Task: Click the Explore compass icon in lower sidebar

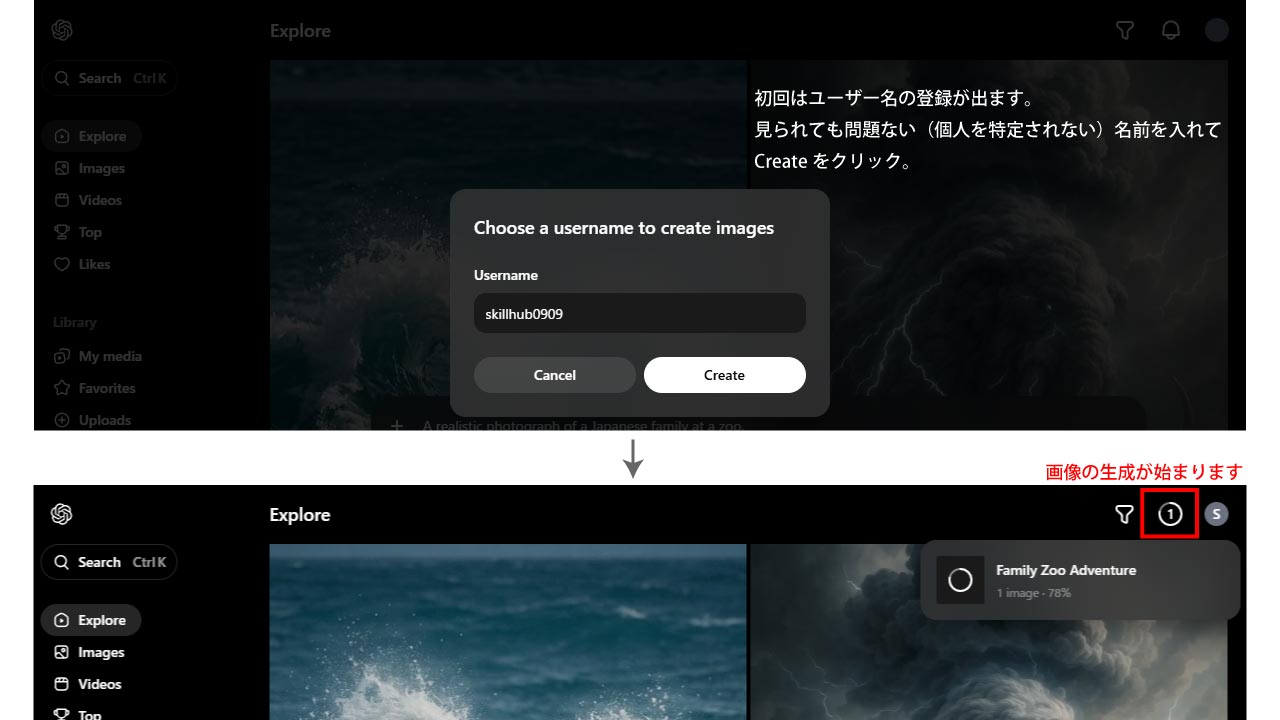Action: (x=62, y=620)
